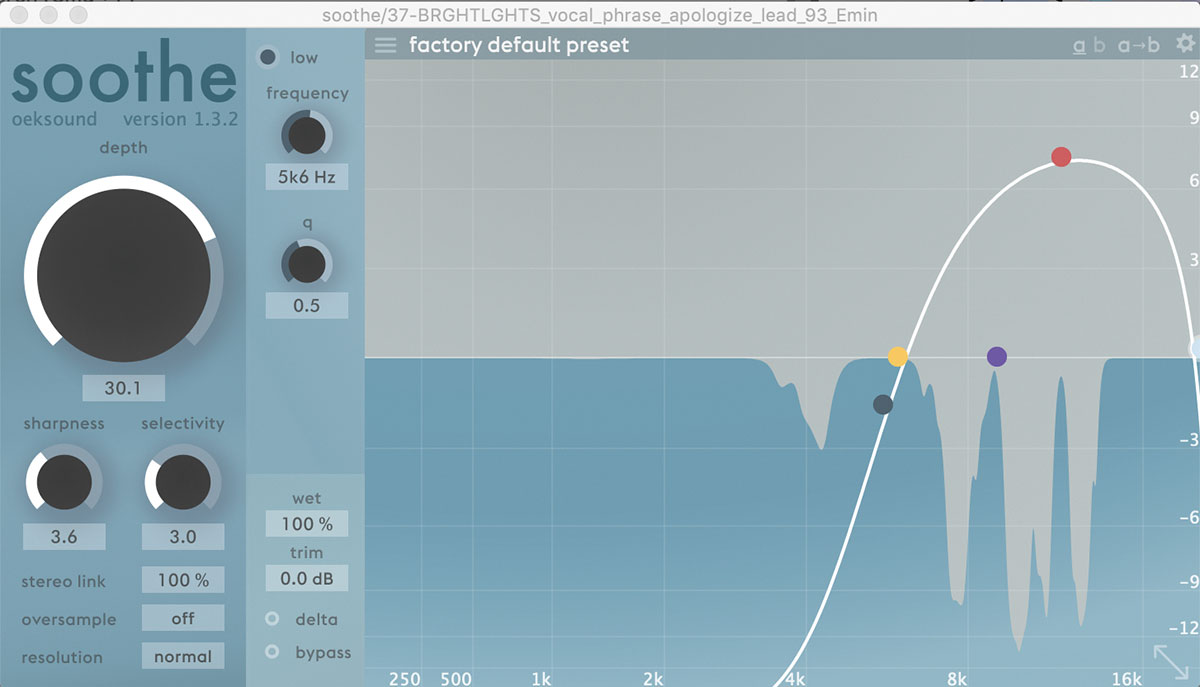Select the light blue node at right edge

point(1196,347)
